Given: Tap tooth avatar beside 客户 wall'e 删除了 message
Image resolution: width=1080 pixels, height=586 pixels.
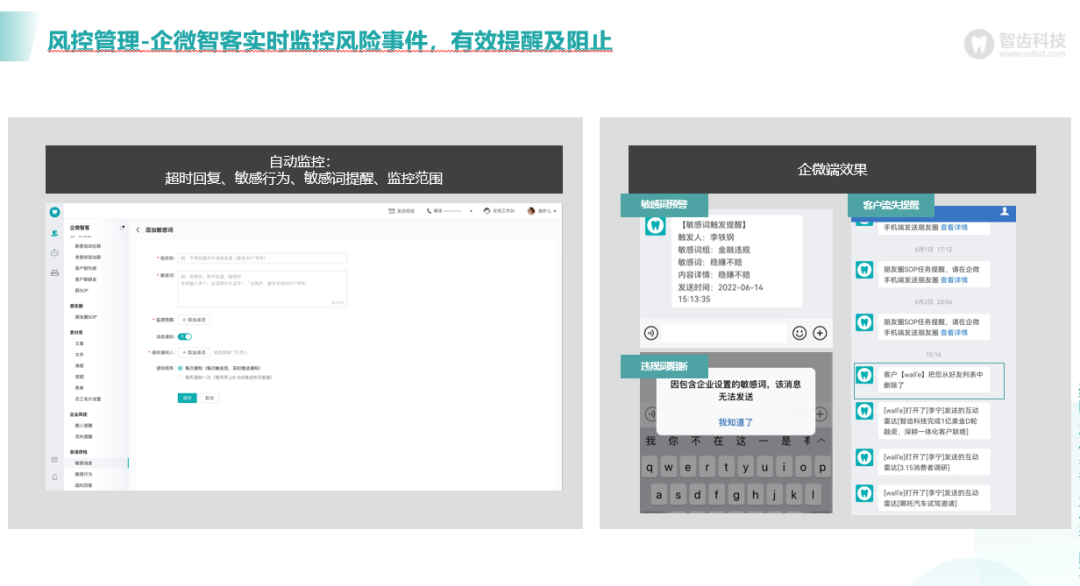Looking at the screenshot, I should 864,375.
